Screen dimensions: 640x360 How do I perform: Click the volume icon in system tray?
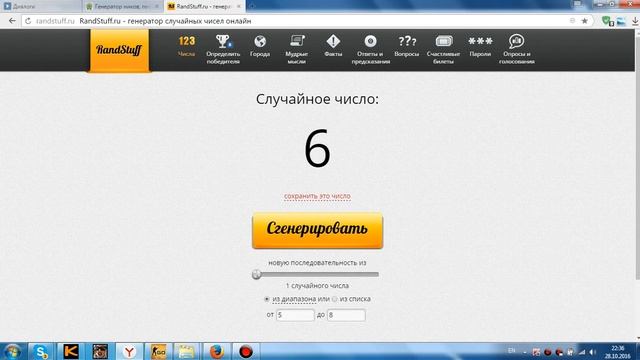(593, 352)
